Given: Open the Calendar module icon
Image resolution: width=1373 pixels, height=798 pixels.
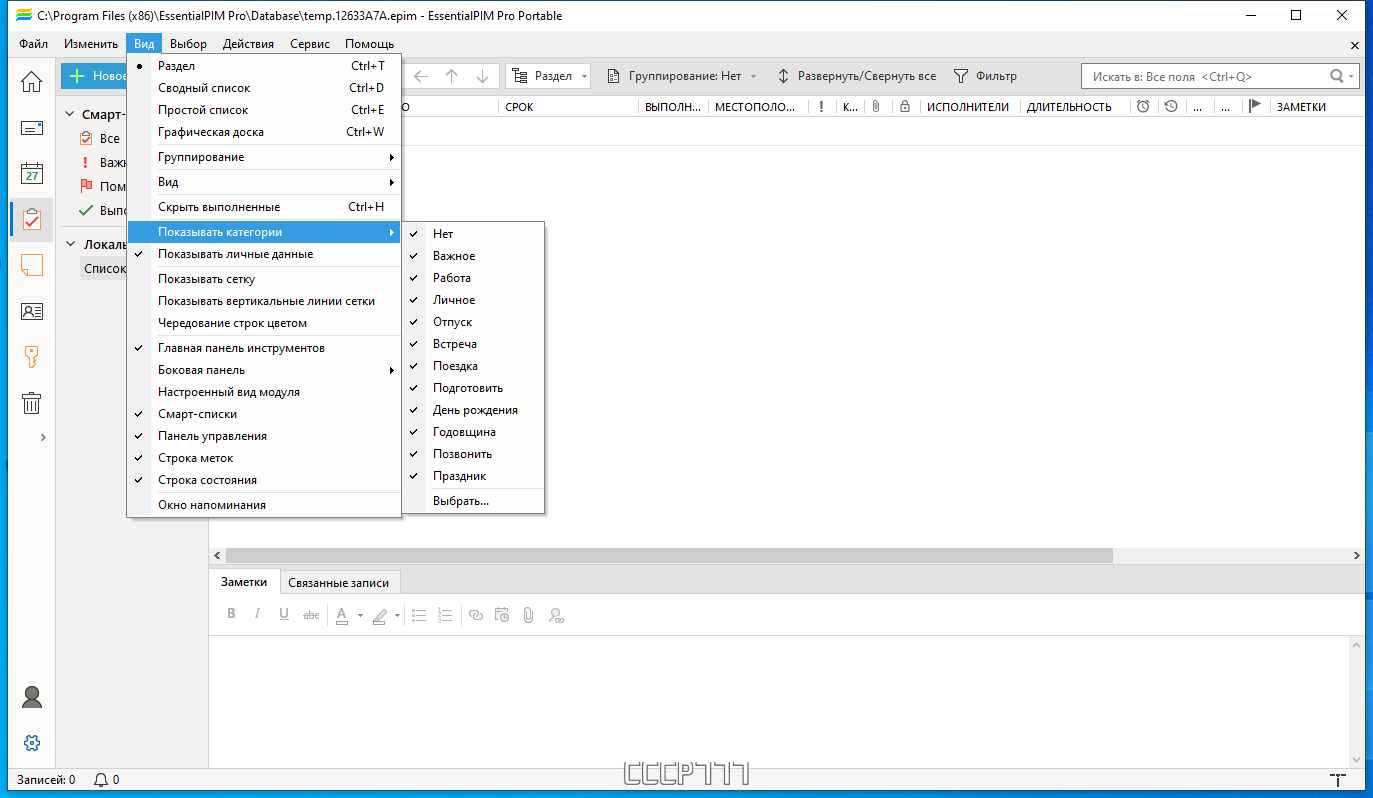Looking at the screenshot, I should click(32, 173).
